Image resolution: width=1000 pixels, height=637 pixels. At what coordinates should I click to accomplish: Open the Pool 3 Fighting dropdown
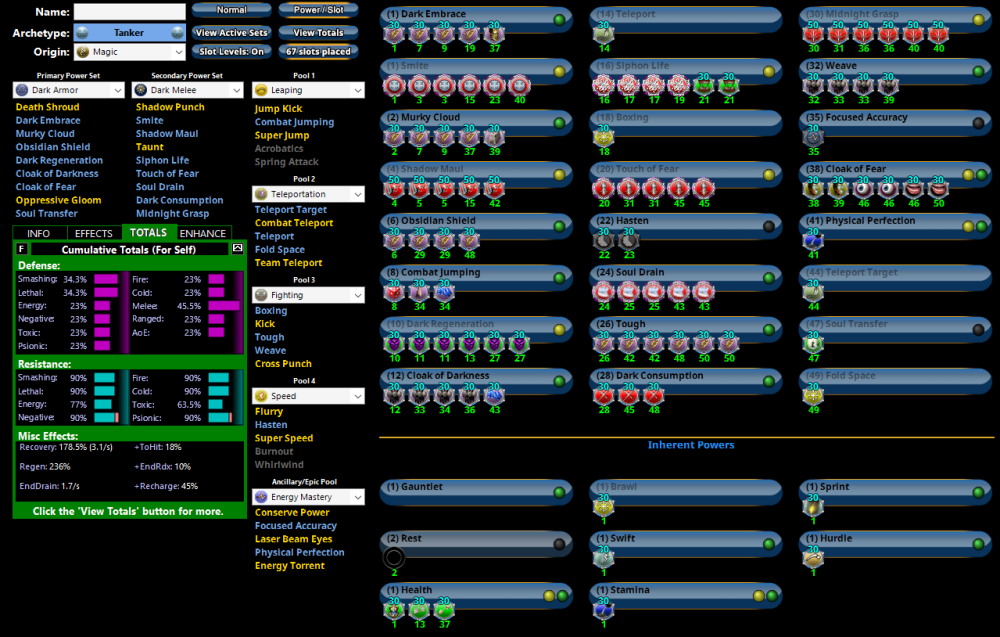[x=307, y=295]
